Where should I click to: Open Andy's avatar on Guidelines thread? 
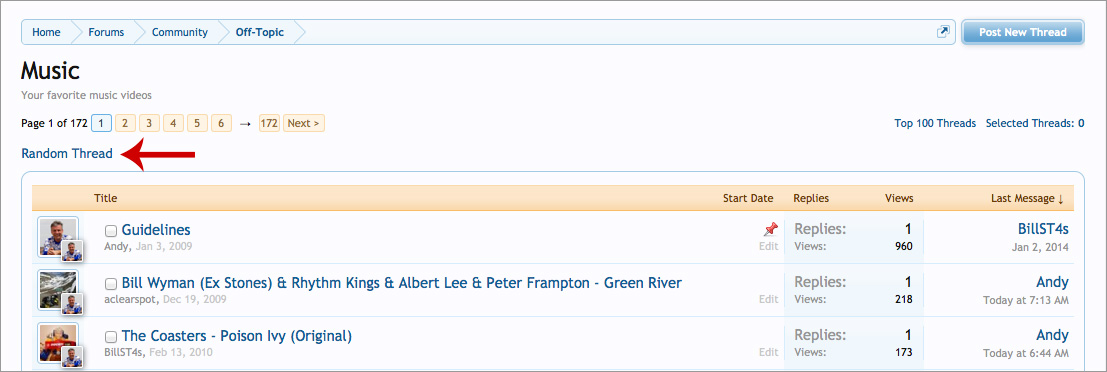pyautogui.click(x=58, y=236)
